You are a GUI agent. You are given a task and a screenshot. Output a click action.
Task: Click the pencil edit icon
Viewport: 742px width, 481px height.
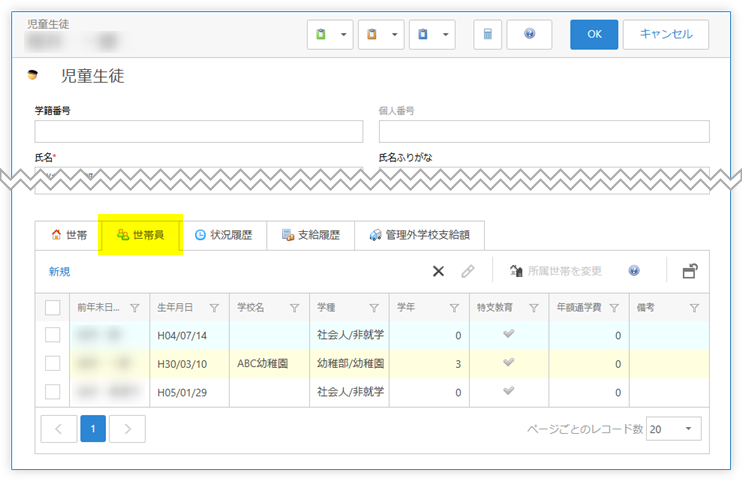coord(468,271)
